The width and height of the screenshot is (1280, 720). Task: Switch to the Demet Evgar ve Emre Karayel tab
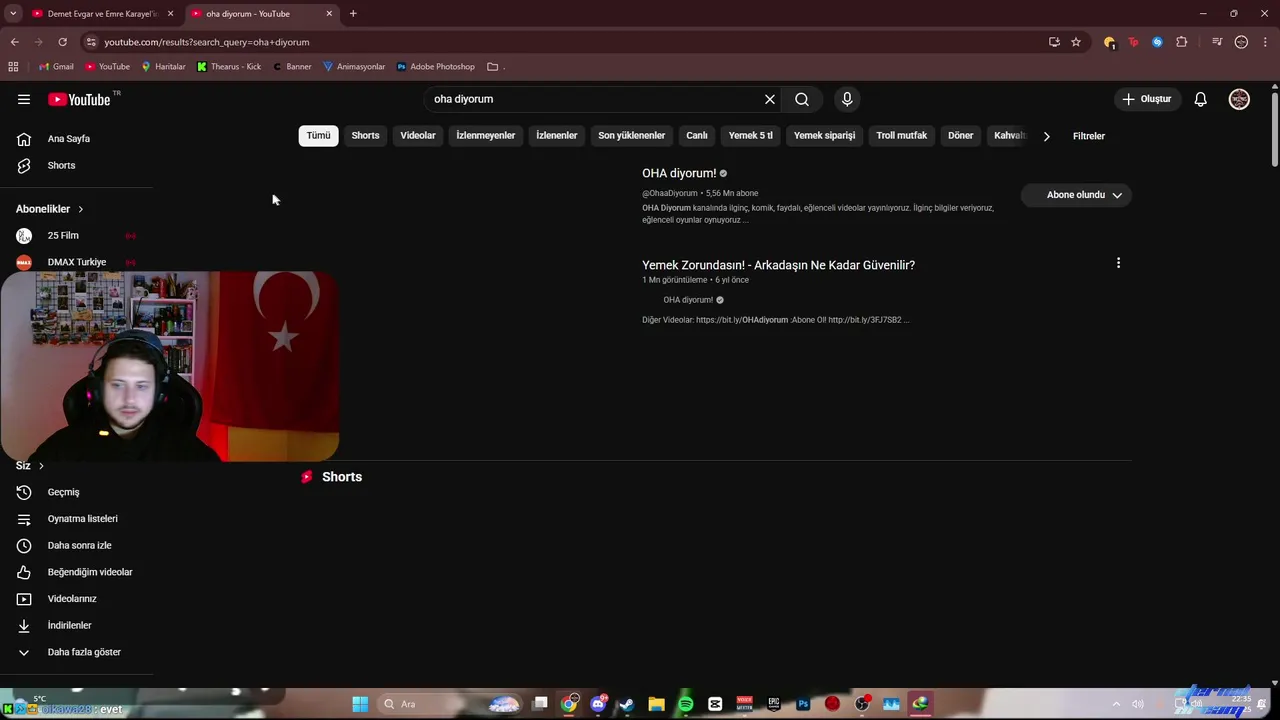(103, 14)
